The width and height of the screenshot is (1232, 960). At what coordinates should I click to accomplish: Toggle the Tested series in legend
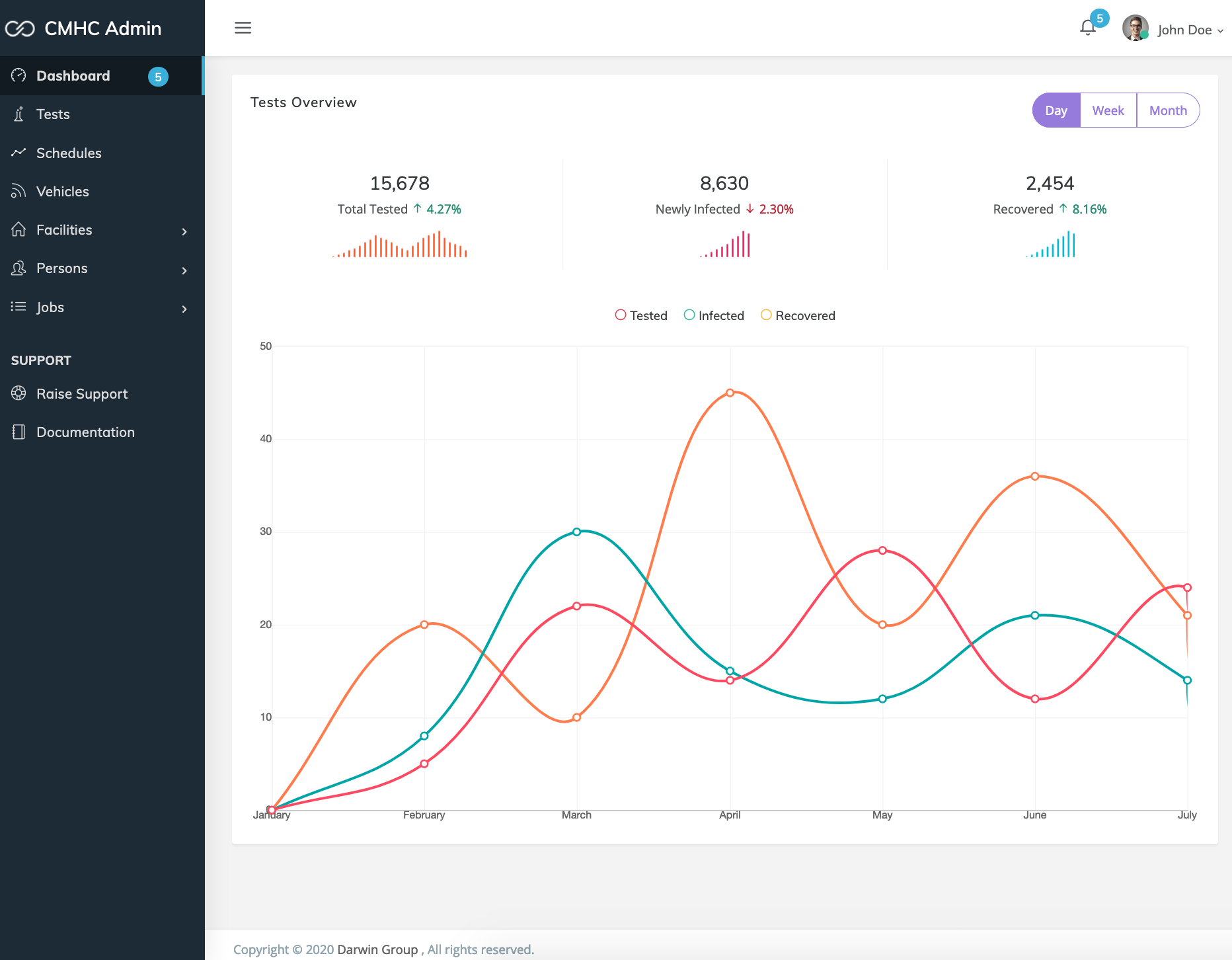(x=641, y=315)
